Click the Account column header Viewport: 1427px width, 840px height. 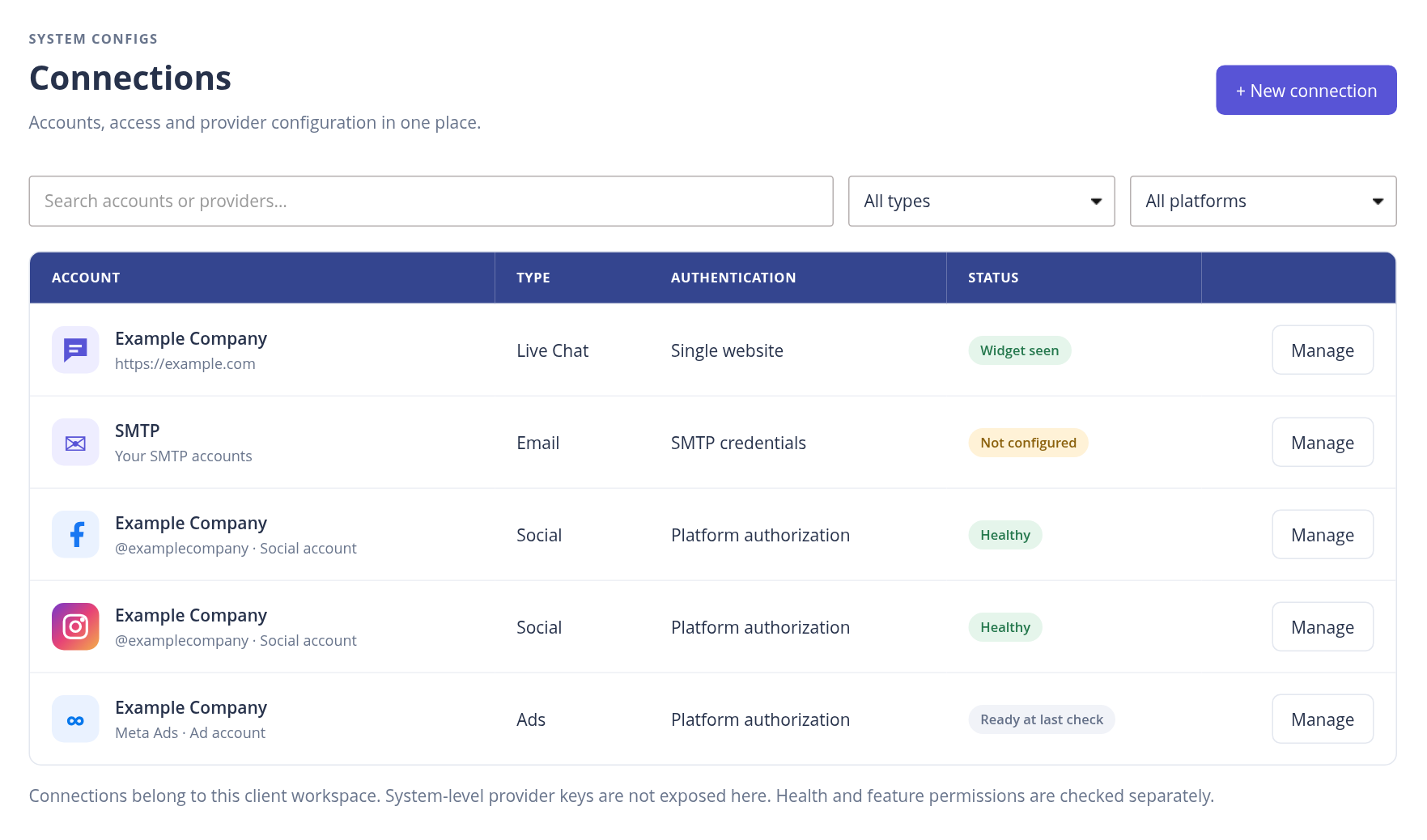pos(86,278)
